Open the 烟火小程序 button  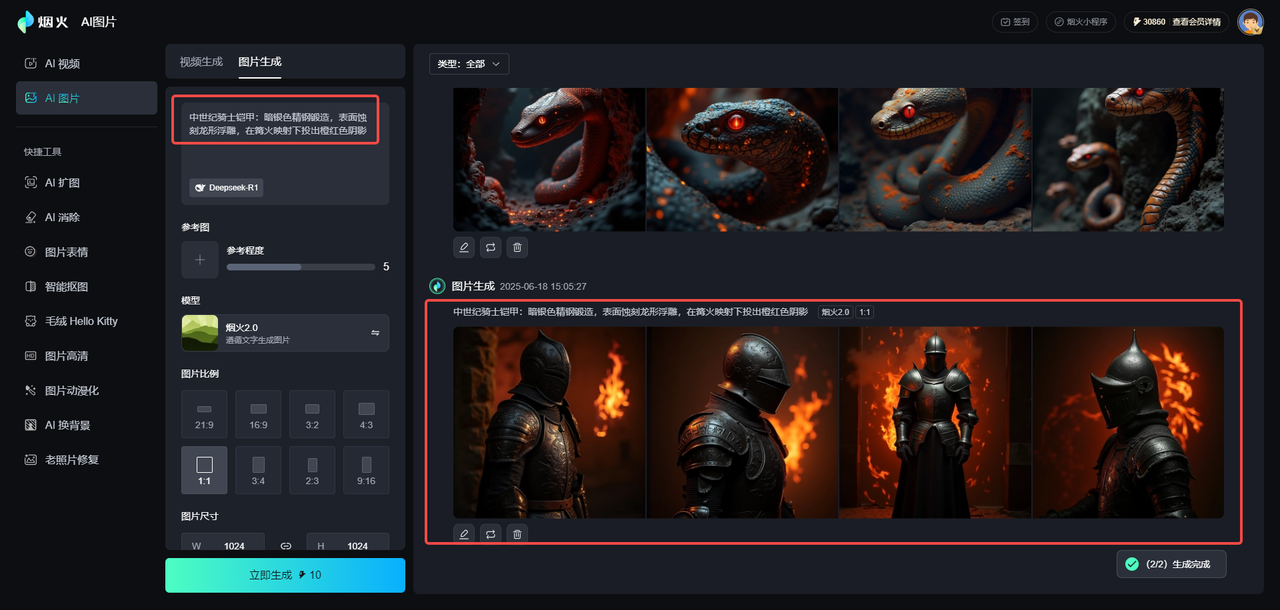1081,21
